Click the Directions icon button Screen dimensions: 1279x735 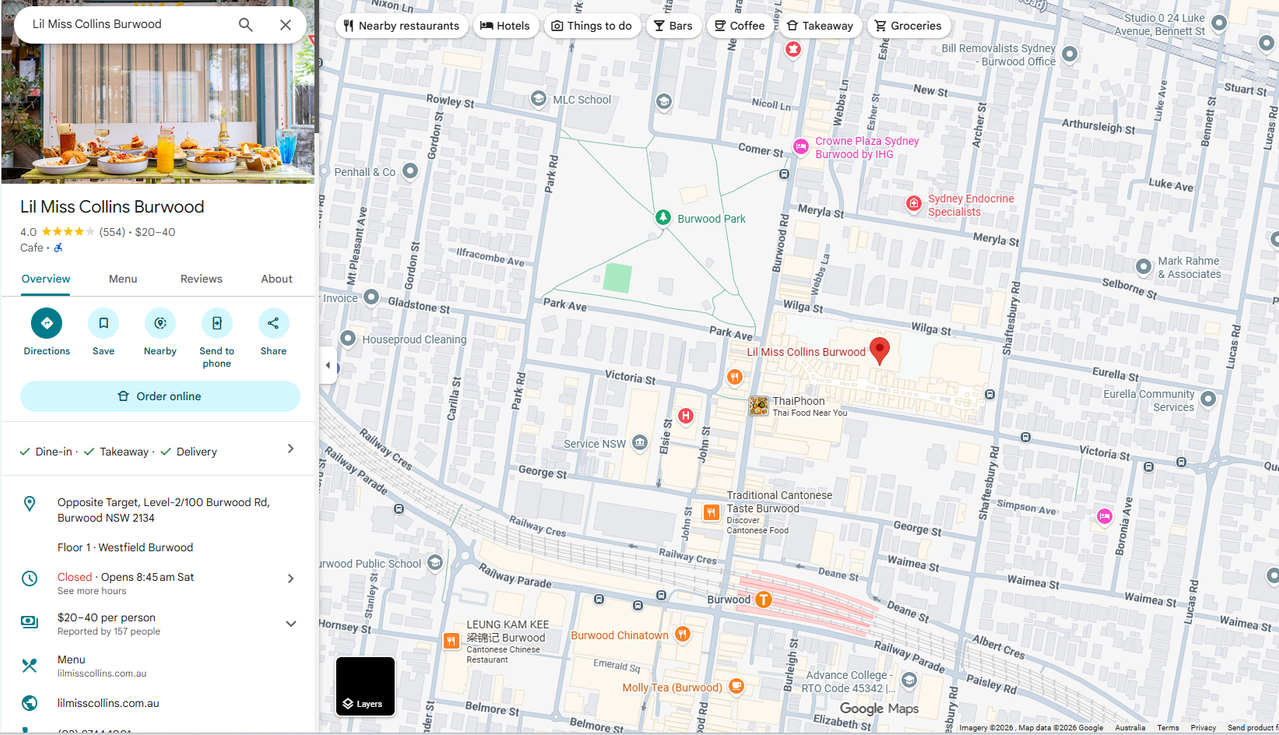pyautogui.click(x=46, y=323)
